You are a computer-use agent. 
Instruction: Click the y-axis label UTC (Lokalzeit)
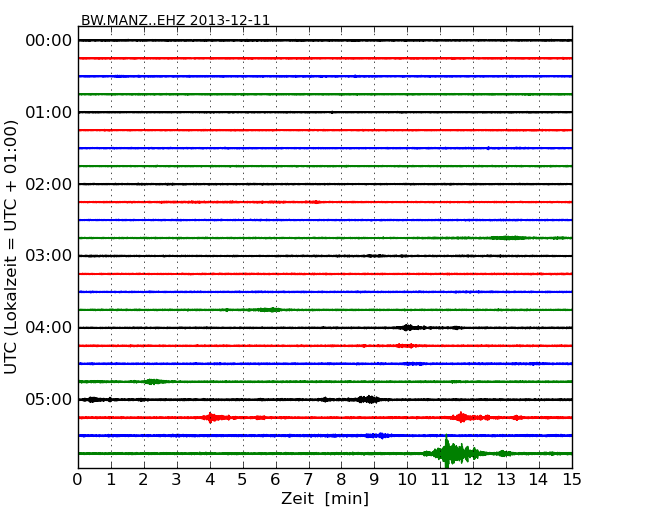pos(12,246)
